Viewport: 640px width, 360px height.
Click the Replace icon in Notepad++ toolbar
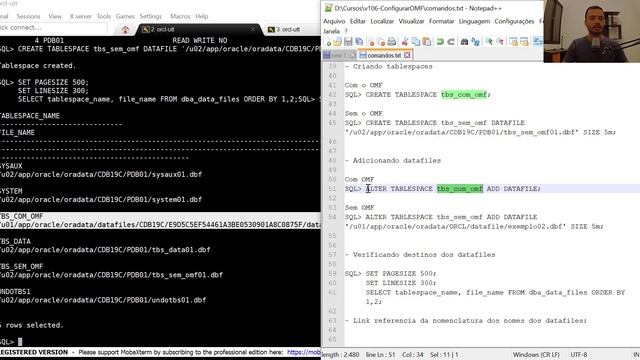[x=476, y=42]
